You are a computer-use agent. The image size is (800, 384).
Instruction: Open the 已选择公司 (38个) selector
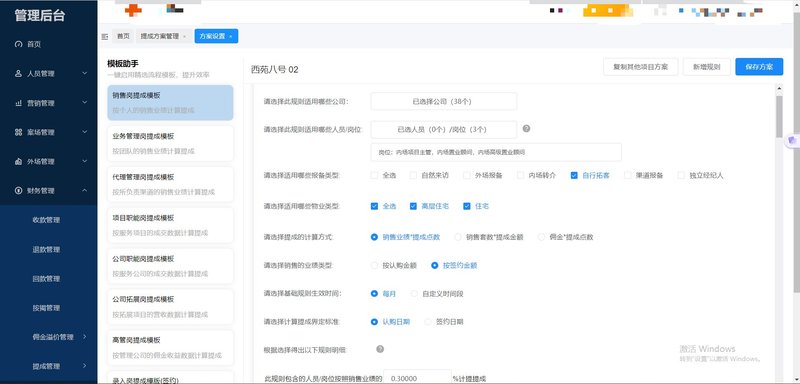443,101
